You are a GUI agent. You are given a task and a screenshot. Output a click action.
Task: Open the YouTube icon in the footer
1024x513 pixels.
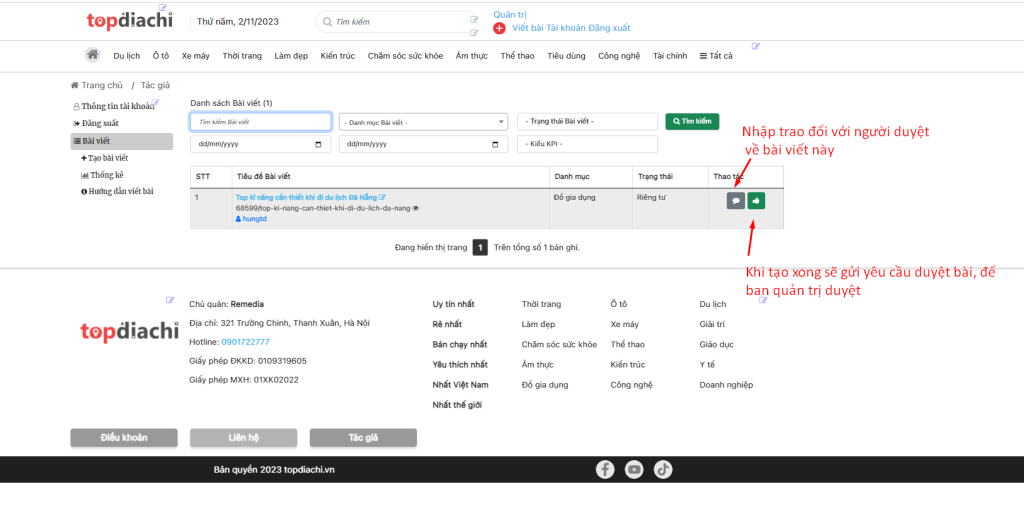(x=634, y=469)
